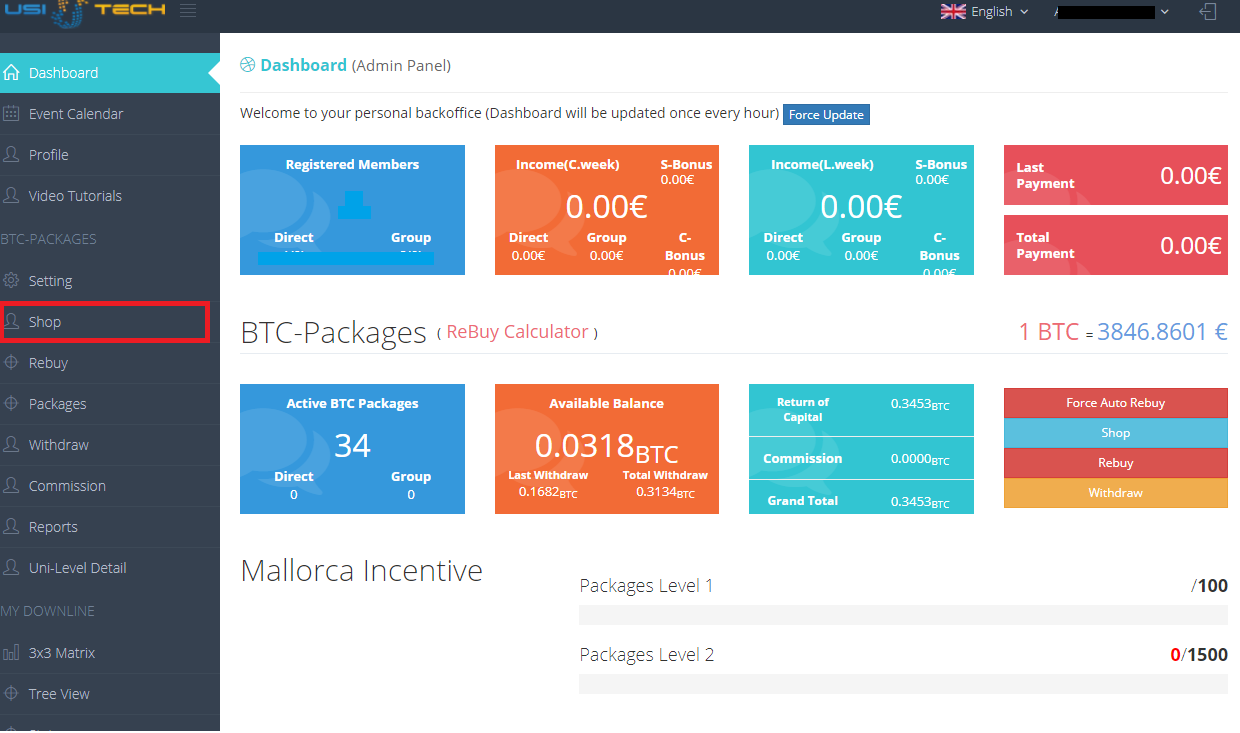Click the Active BTC Packages card
This screenshot has width=1240, height=733.
(x=352, y=449)
